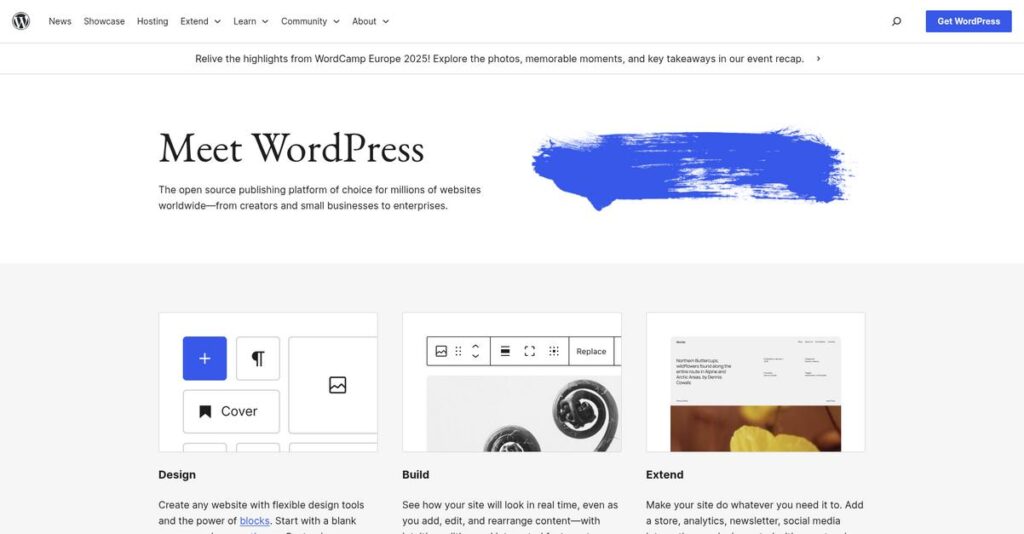Navigate to the Hosting page
Image resolution: width=1024 pixels, height=534 pixels.
coord(152,21)
